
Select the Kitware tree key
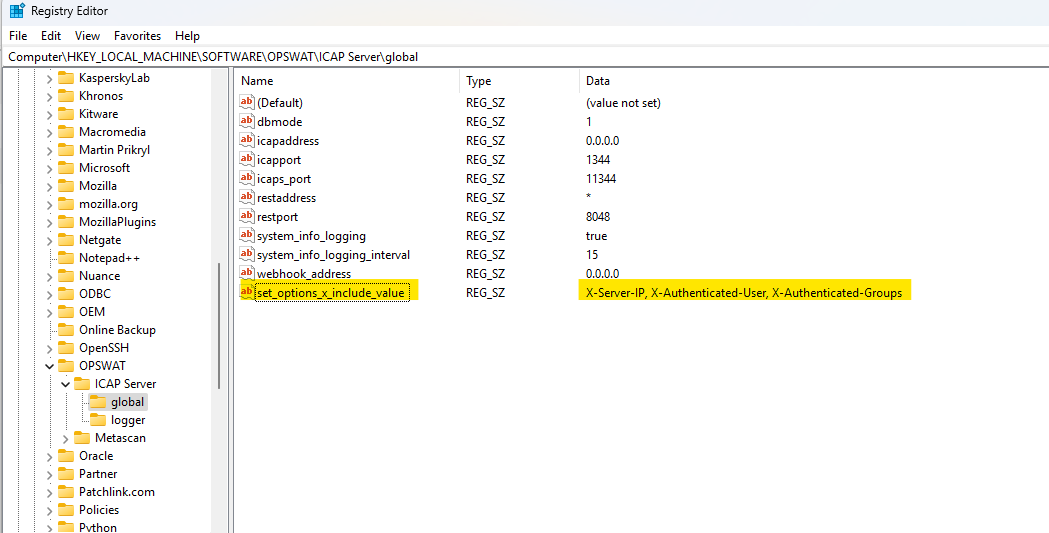(x=98, y=114)
